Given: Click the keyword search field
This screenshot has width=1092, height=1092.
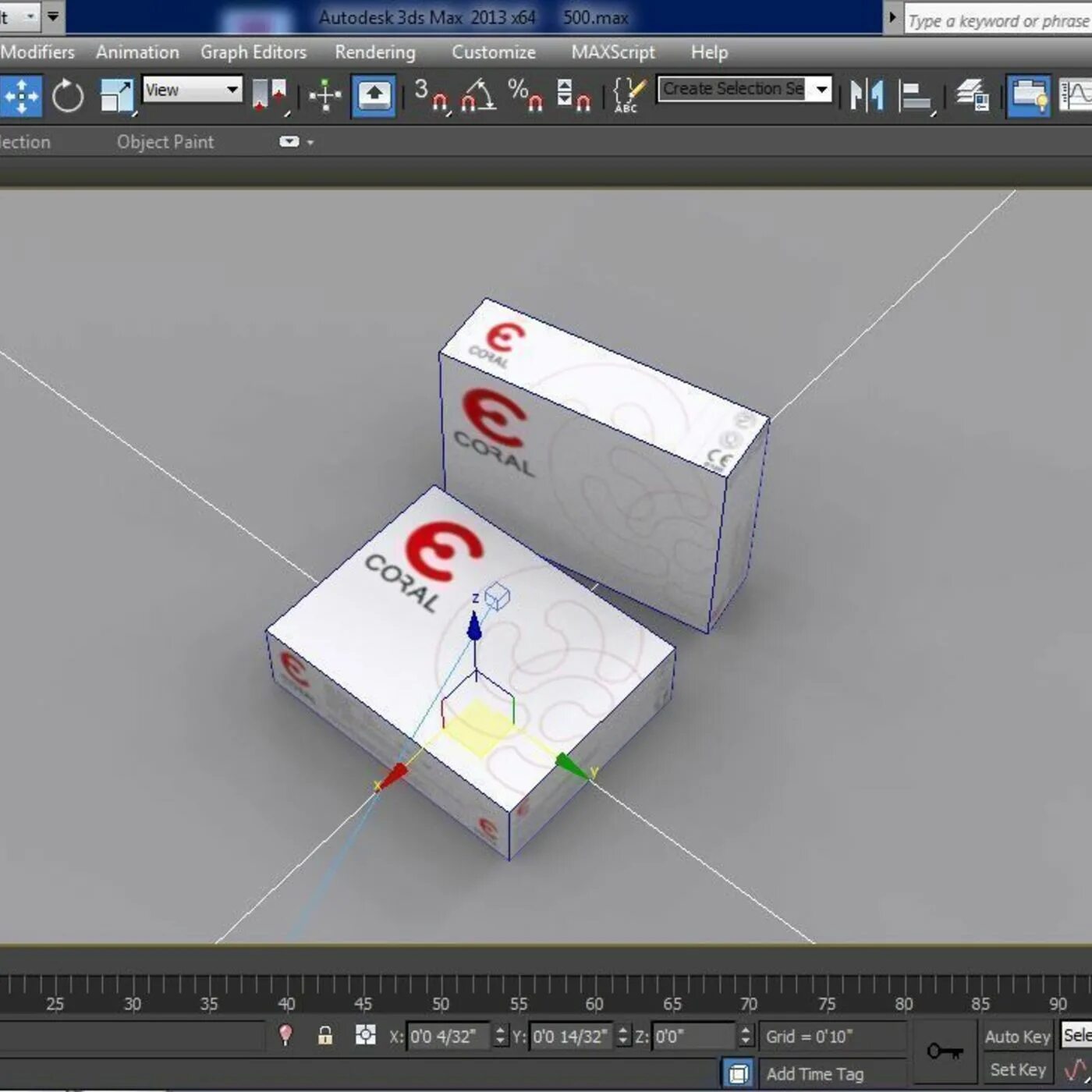Looking at the screenshot, I should [998, 20].
